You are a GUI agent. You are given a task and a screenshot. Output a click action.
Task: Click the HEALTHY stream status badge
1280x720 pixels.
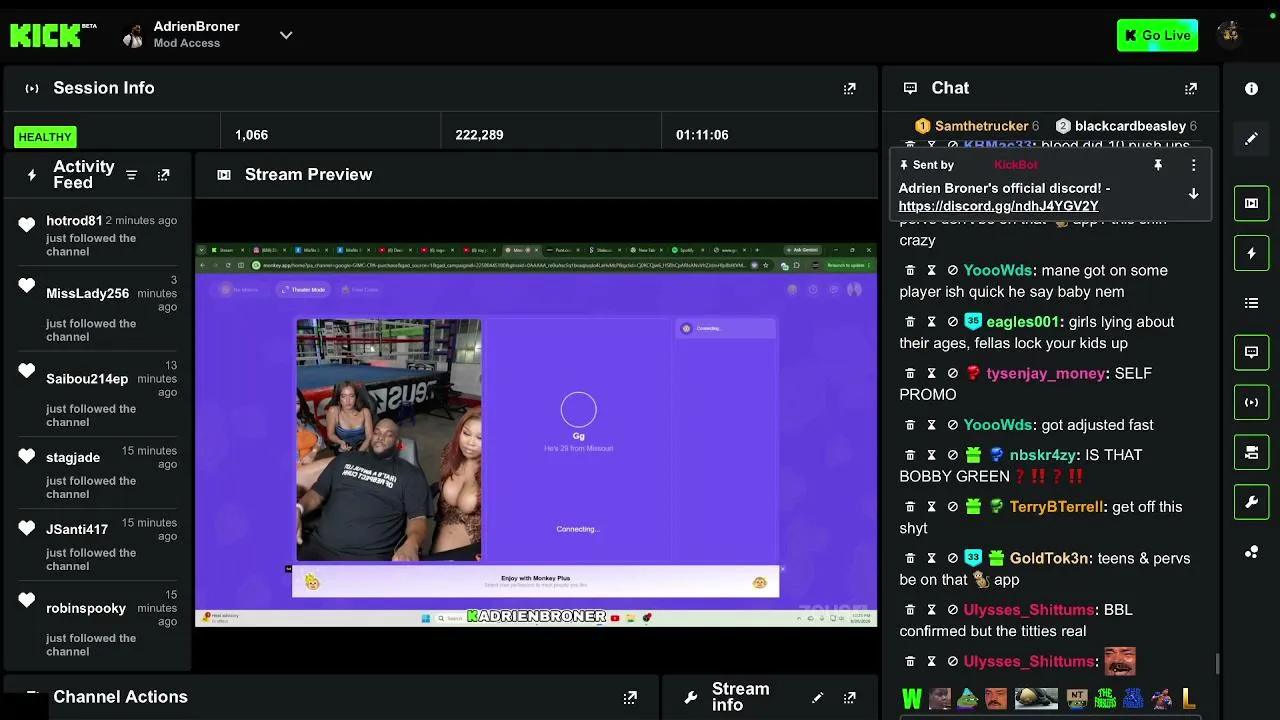[45, 136]
